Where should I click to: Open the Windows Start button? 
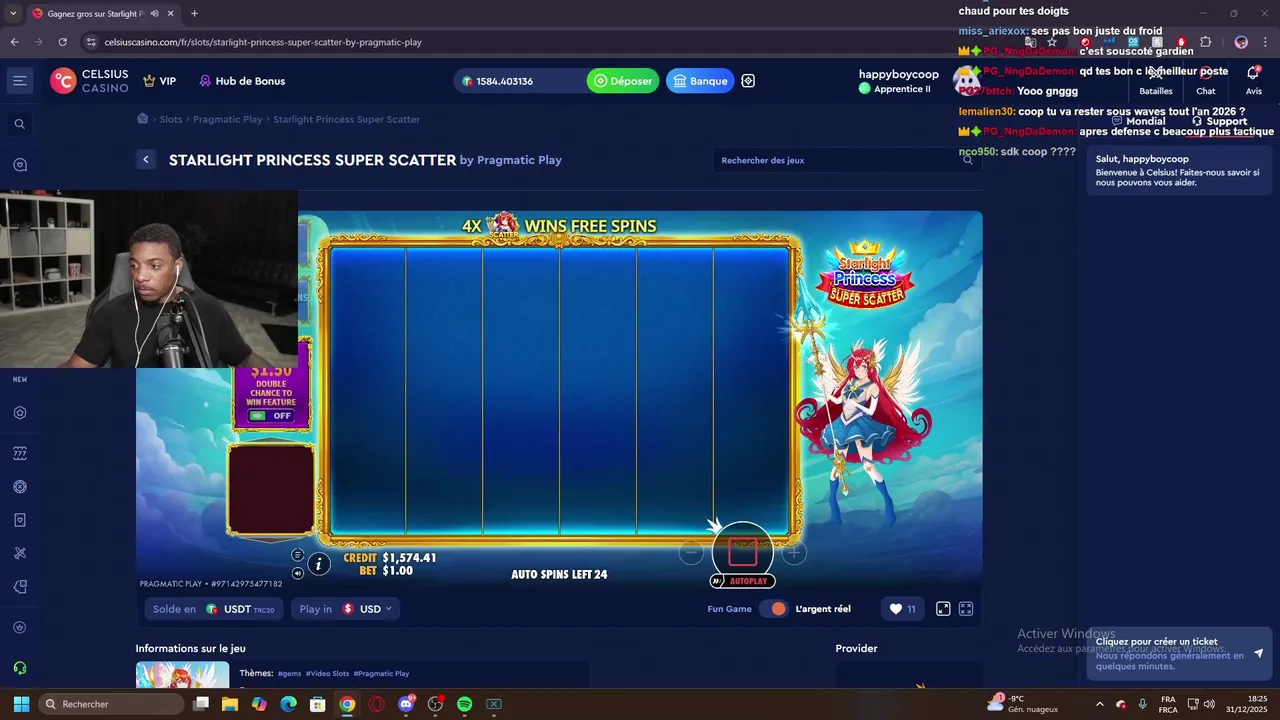(21, 704)
